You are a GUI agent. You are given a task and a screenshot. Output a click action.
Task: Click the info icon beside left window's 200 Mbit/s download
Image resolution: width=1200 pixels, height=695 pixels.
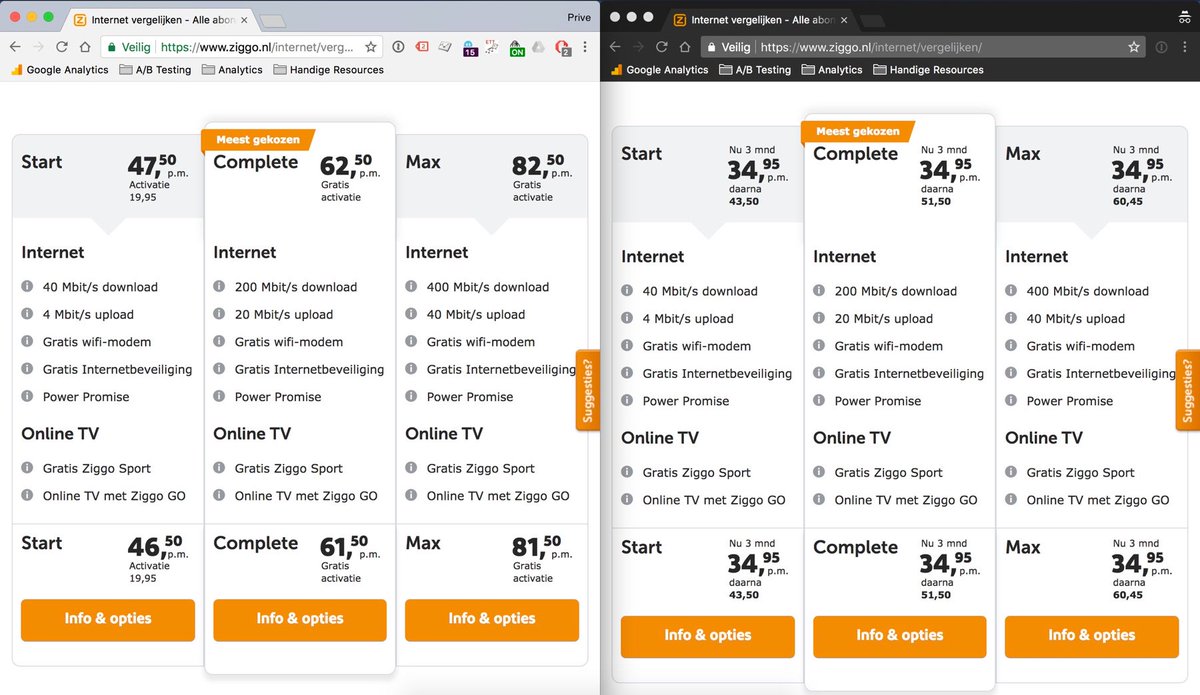coord(219,287)
